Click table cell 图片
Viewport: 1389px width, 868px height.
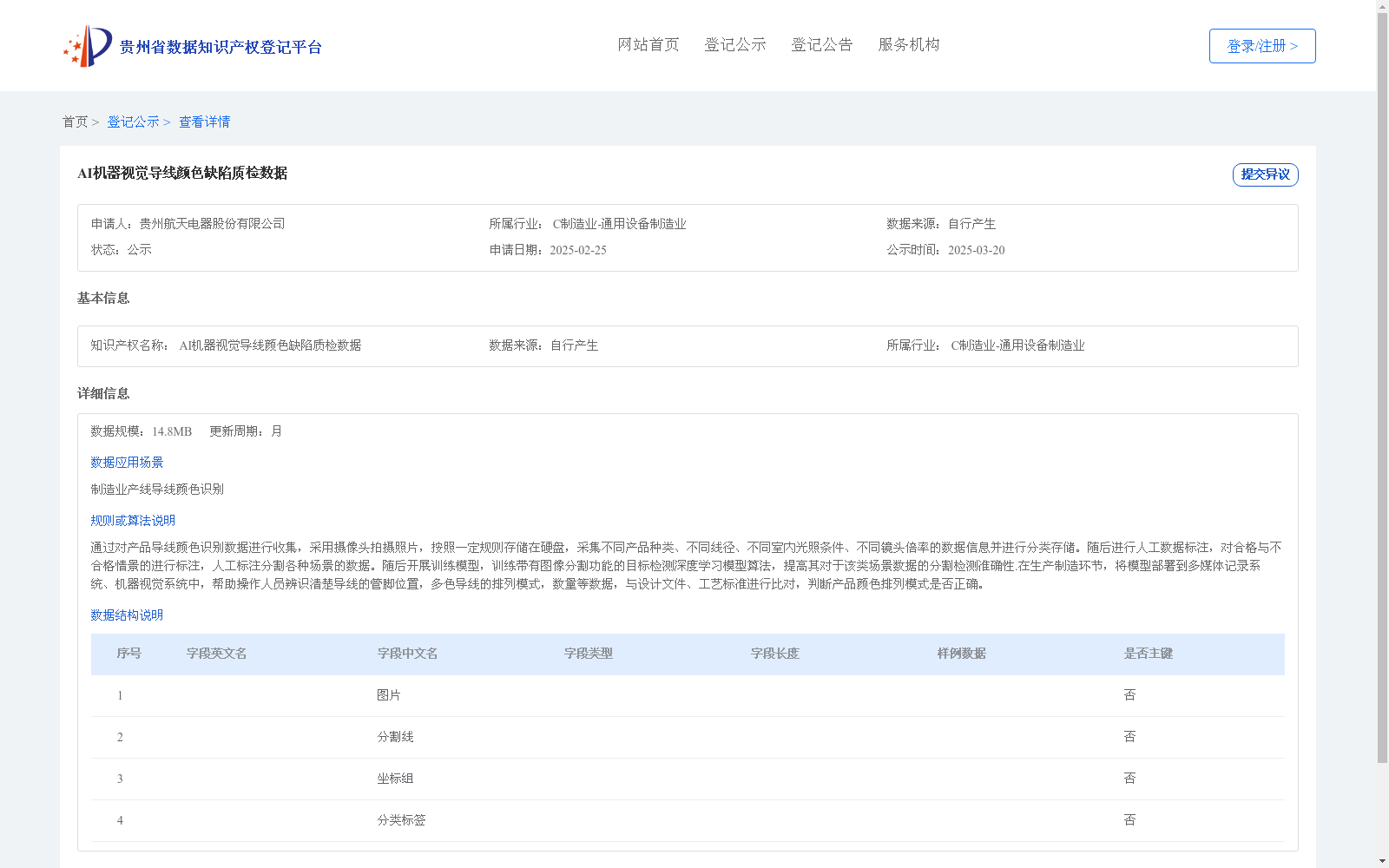coord(389,695)
